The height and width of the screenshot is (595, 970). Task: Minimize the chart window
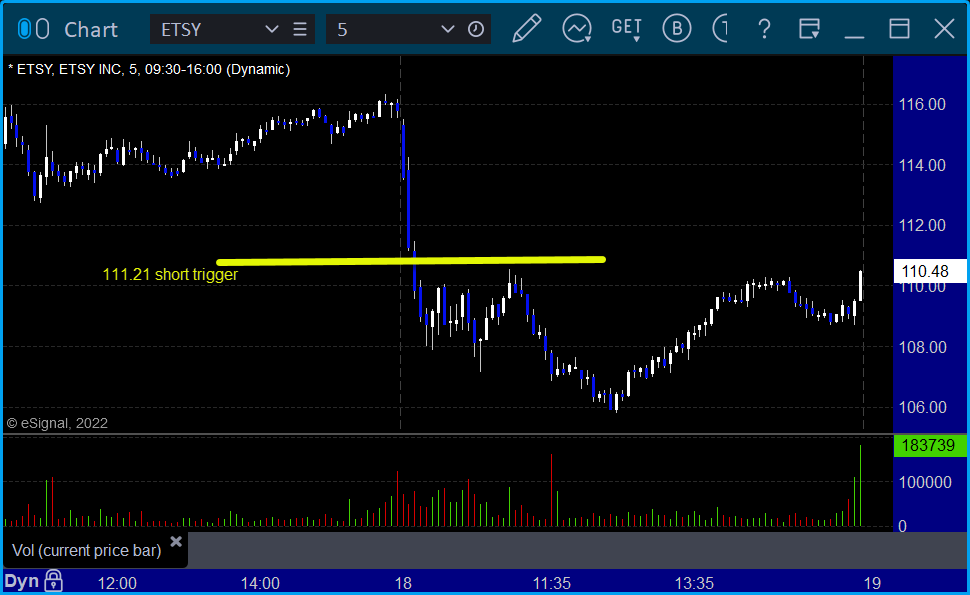pyautogui.click(x=854, y=36)
